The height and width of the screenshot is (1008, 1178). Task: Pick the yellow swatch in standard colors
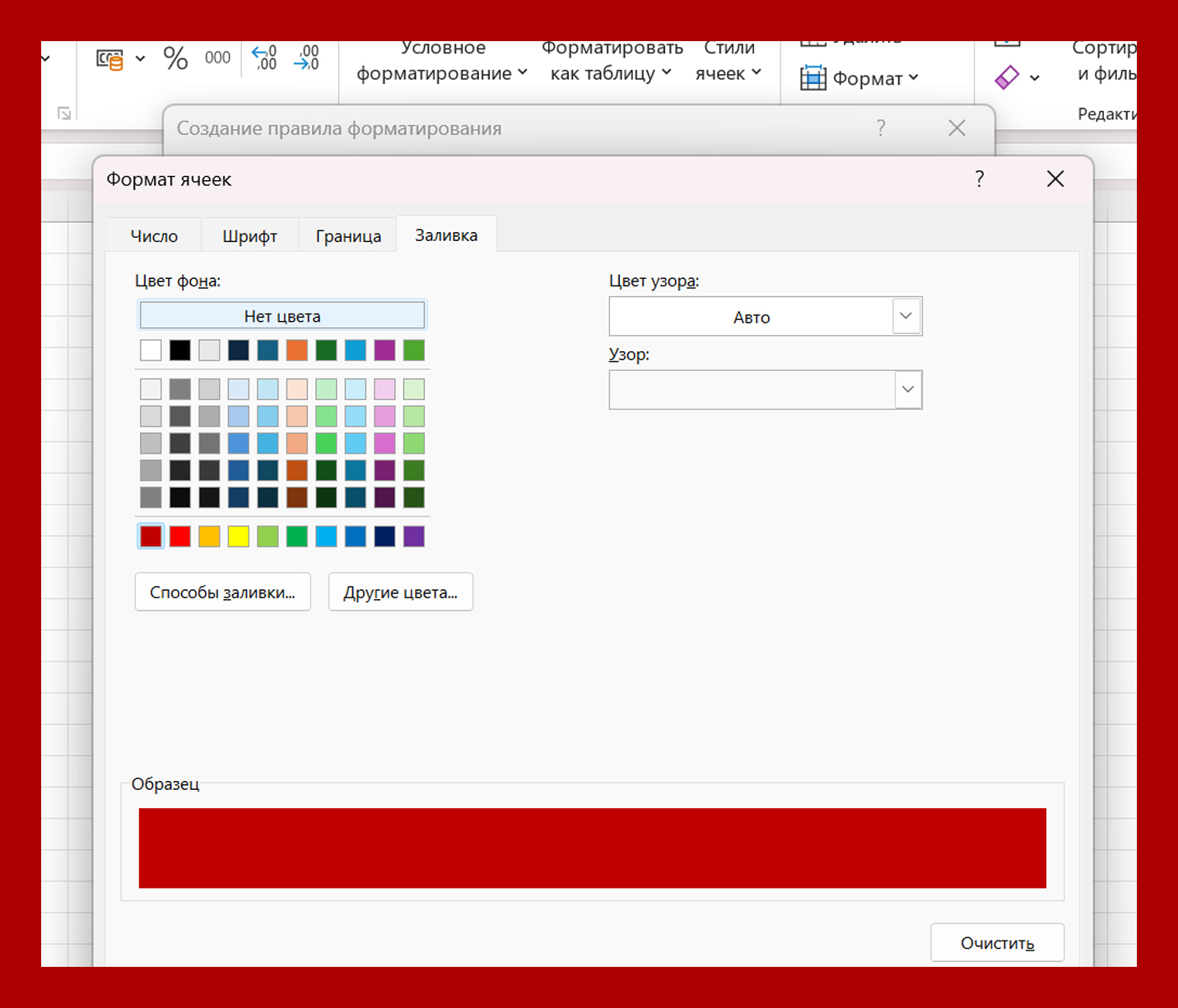point(239,537)
